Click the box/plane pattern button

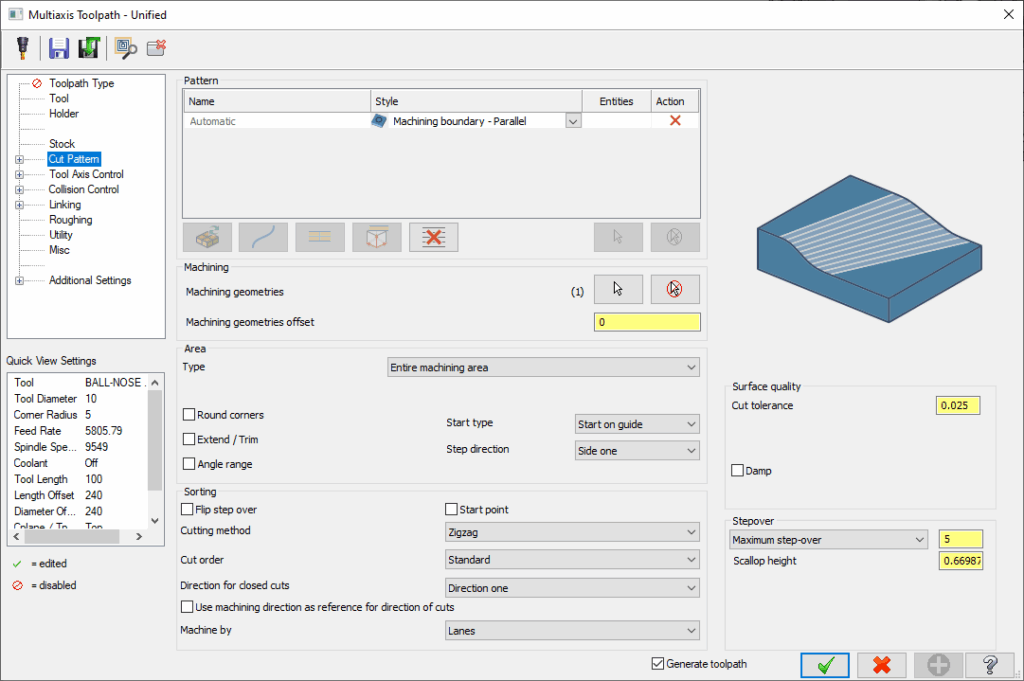377,237
